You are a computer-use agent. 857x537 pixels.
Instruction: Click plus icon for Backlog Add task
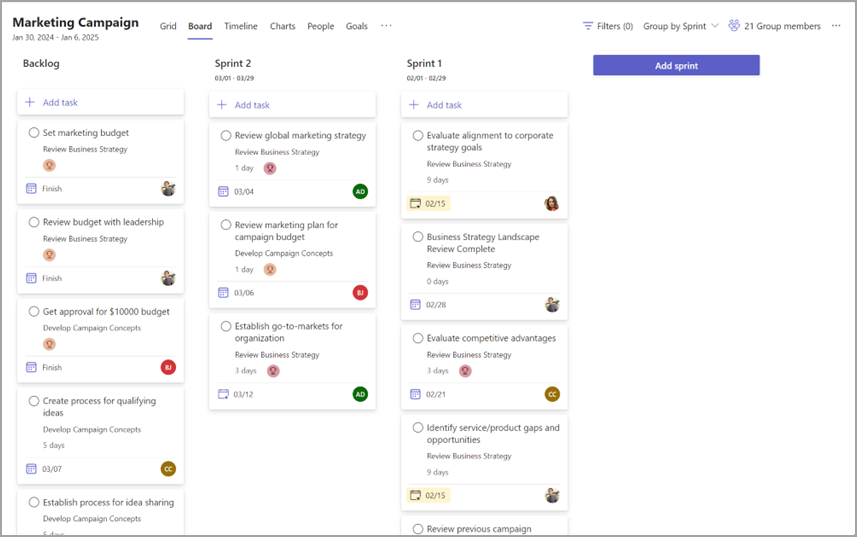30,102
